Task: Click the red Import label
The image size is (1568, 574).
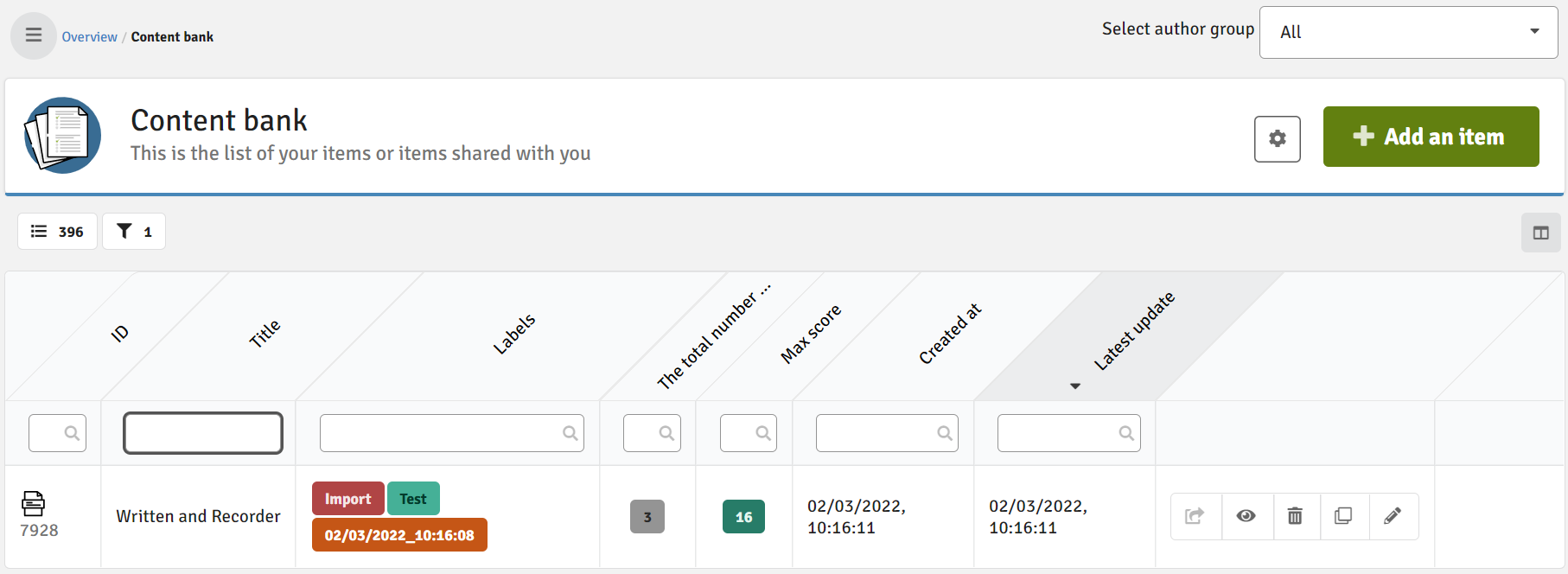Action: 347,499
